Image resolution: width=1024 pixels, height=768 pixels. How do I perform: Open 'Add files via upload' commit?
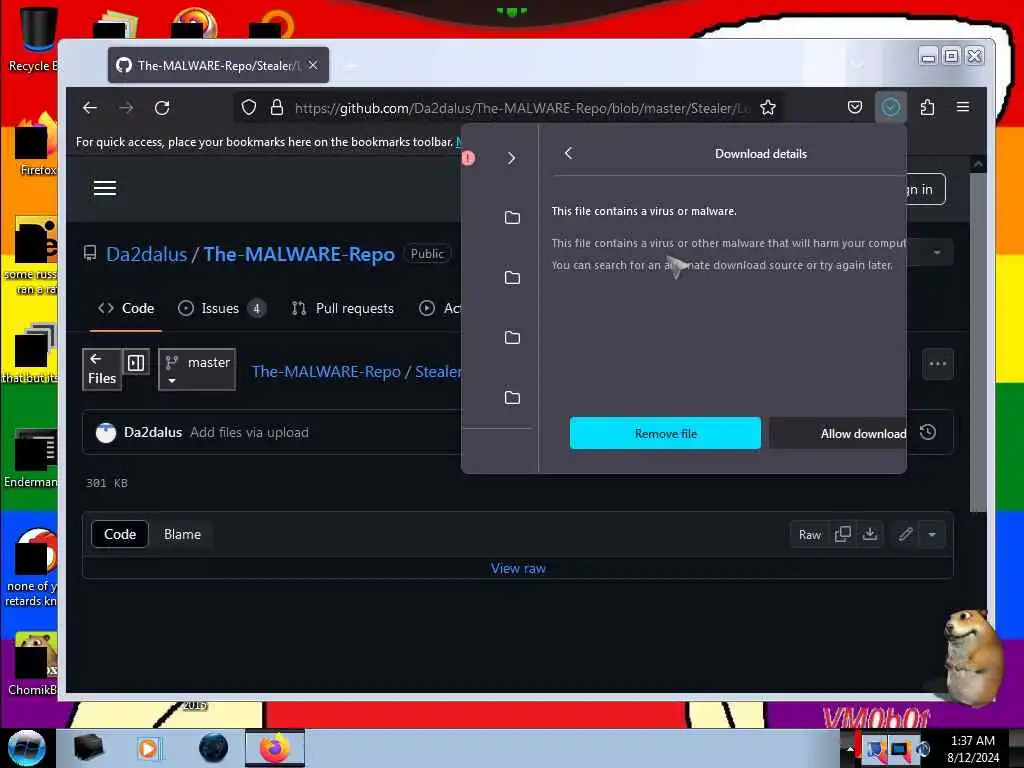click(x=249, y=432)
